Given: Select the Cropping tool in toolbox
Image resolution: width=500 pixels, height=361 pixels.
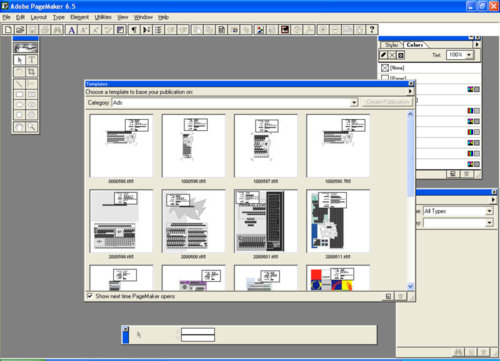Looking at the screenshot, I should pyautogui.click(x=31, y=71).
